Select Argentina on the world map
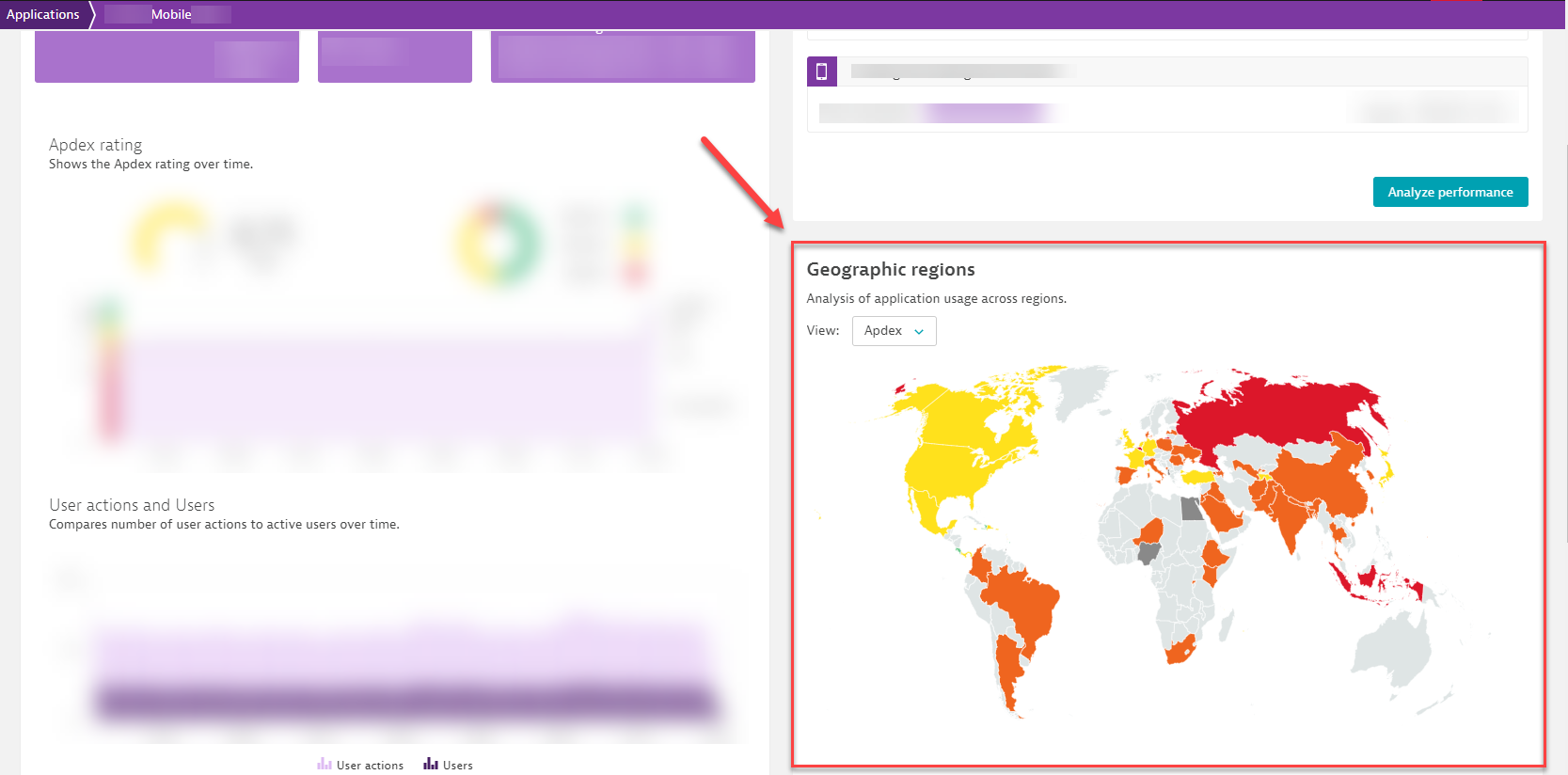1568x775 pixels. [1008, 668]
